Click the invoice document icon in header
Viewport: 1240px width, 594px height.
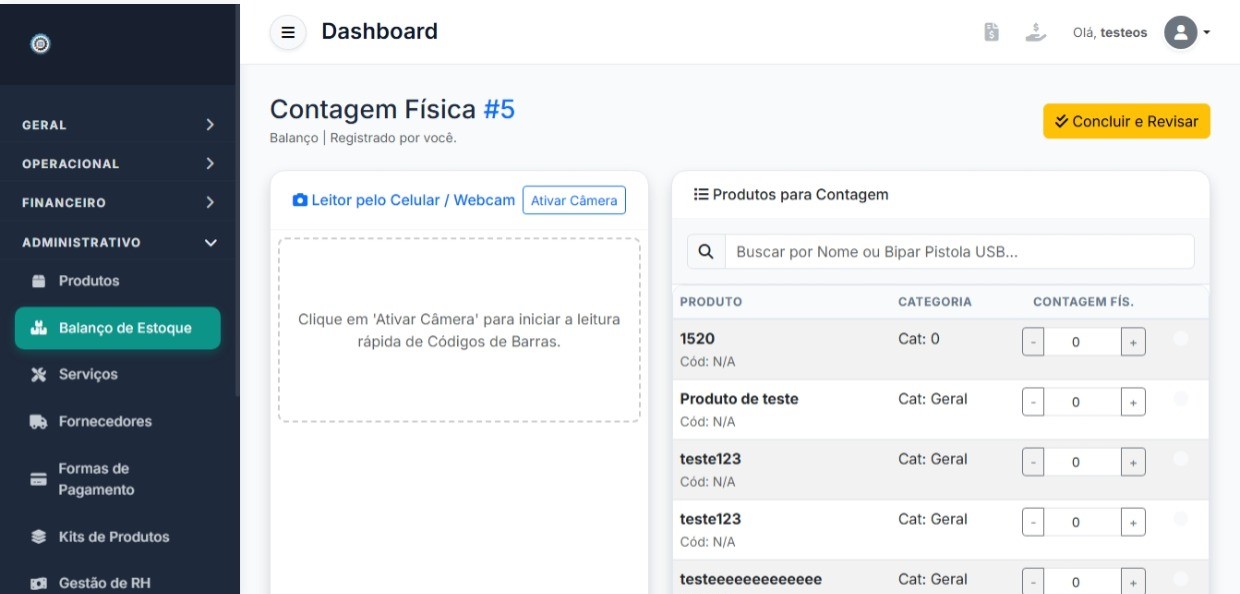click(x=992, y=33)
